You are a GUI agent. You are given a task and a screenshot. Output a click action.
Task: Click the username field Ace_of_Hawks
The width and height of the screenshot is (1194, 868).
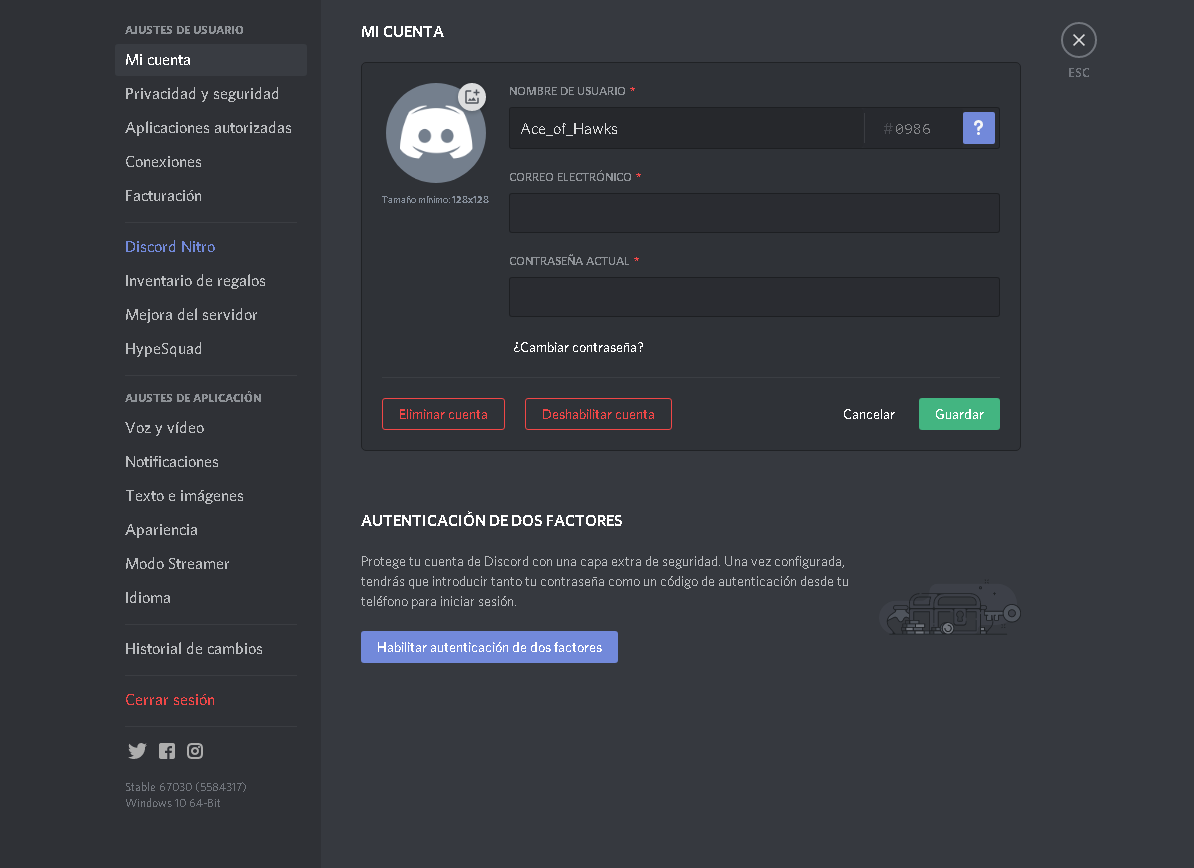coord(685,129)
